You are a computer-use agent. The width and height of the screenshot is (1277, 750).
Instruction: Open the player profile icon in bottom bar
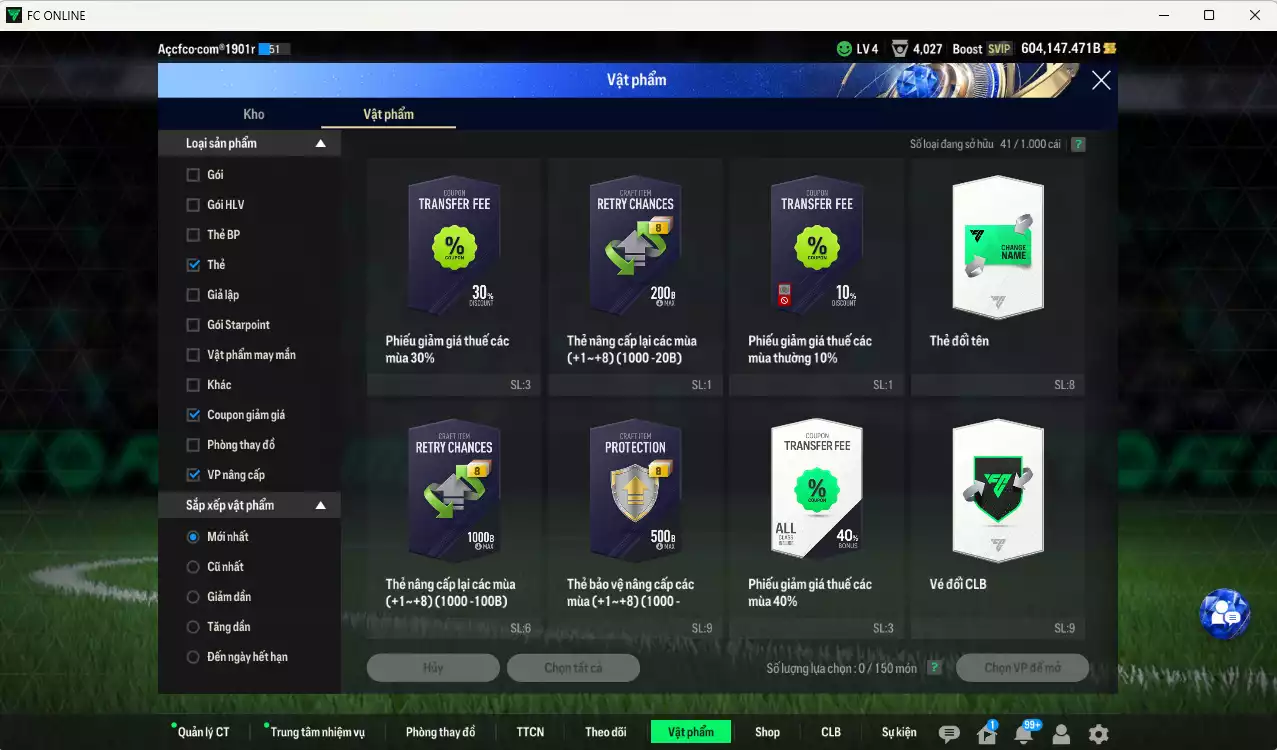point(1061,732)
